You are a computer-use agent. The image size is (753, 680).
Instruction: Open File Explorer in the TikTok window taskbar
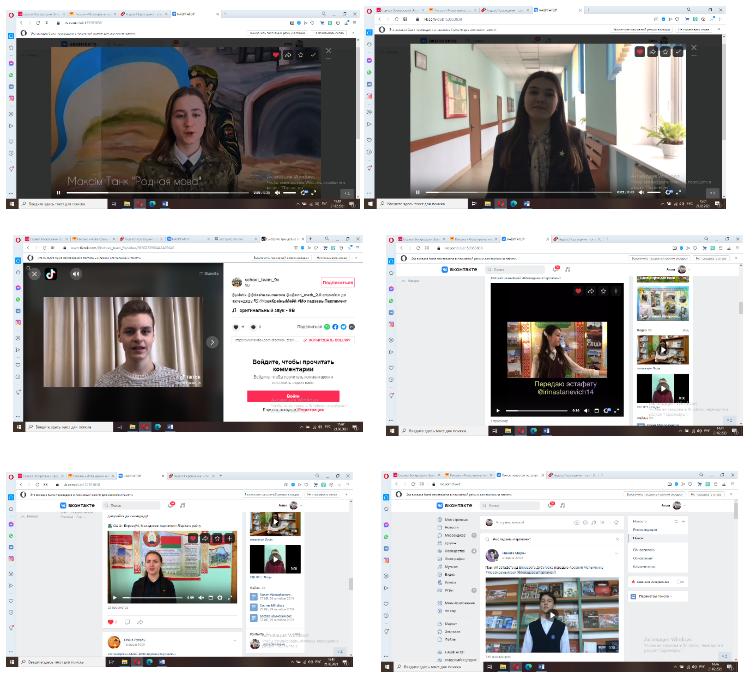pyautogui.click(x=132, y=426)
